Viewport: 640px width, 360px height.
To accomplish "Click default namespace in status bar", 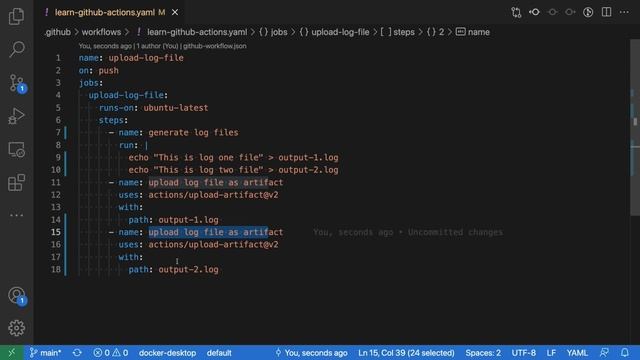I will 219,353.
